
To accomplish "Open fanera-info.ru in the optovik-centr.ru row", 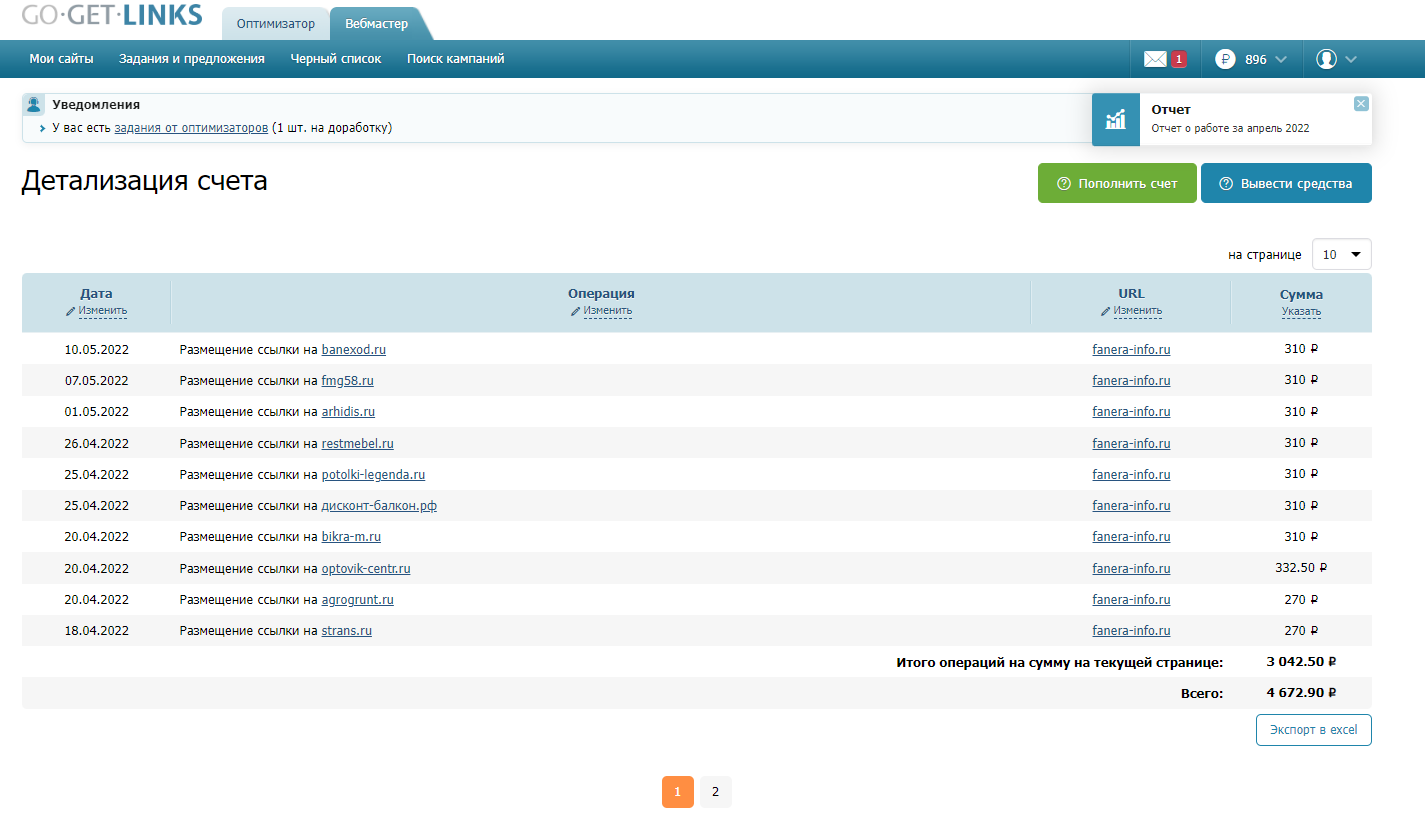I will [1131, 569].
